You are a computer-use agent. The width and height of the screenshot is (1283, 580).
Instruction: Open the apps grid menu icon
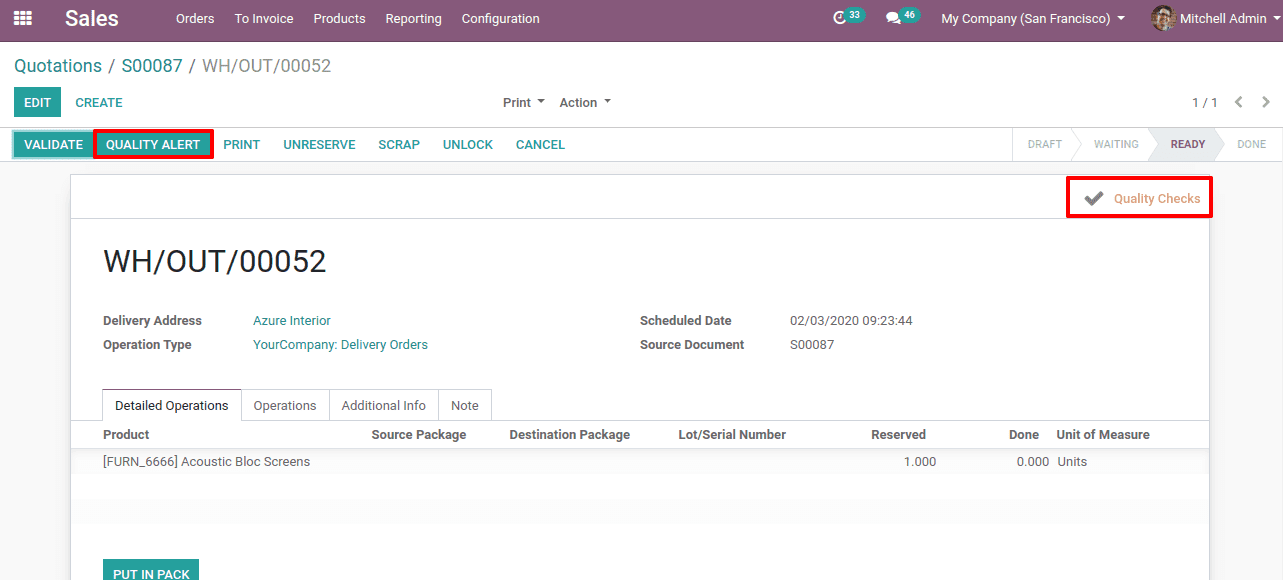click(x=22, y=18)
